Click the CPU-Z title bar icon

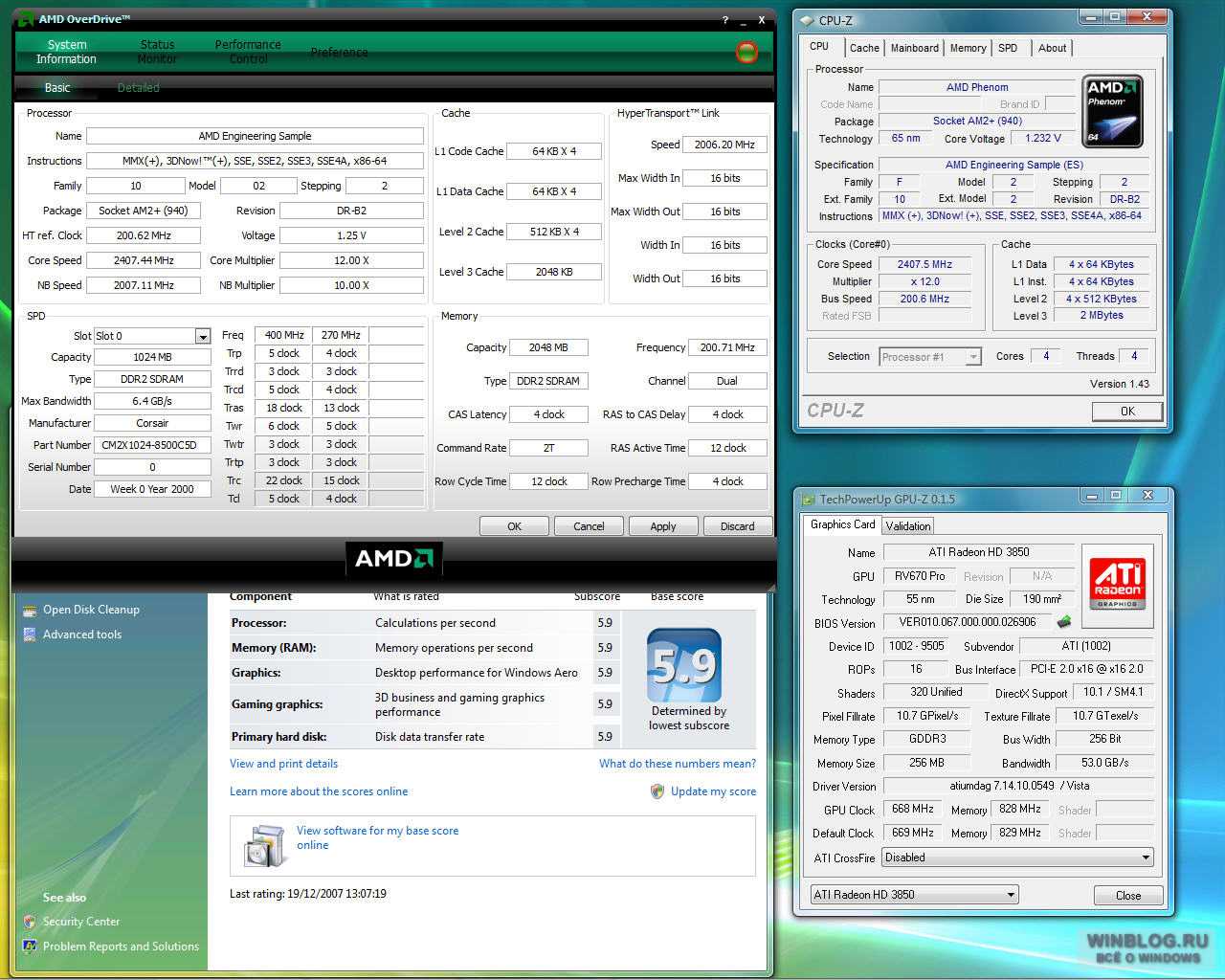806,20
